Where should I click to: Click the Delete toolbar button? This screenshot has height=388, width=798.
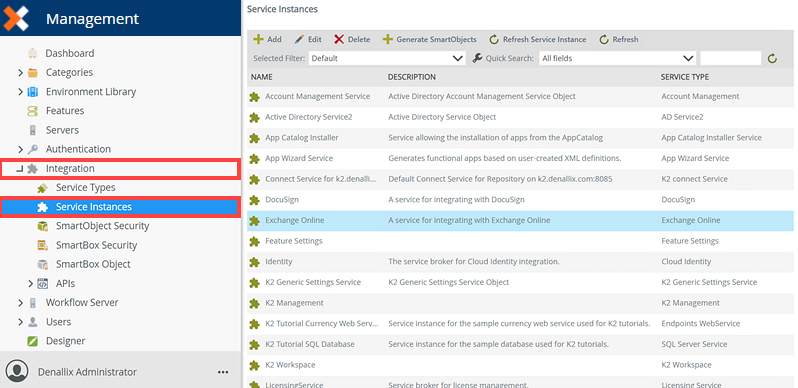coord(352,39)
